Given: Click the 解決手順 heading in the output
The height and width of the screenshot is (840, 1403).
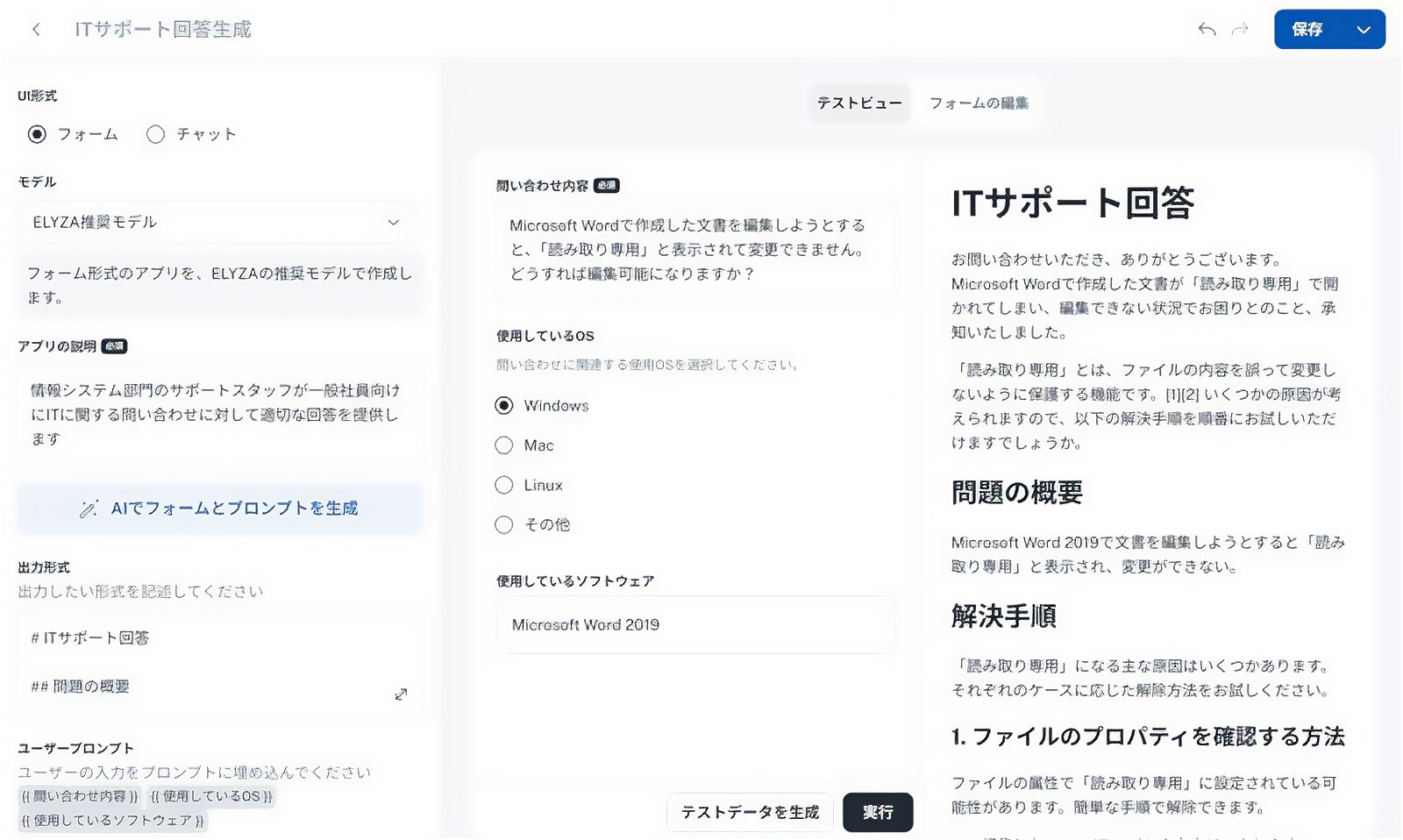Looking at the screenshot, I should pos(1004,616).
